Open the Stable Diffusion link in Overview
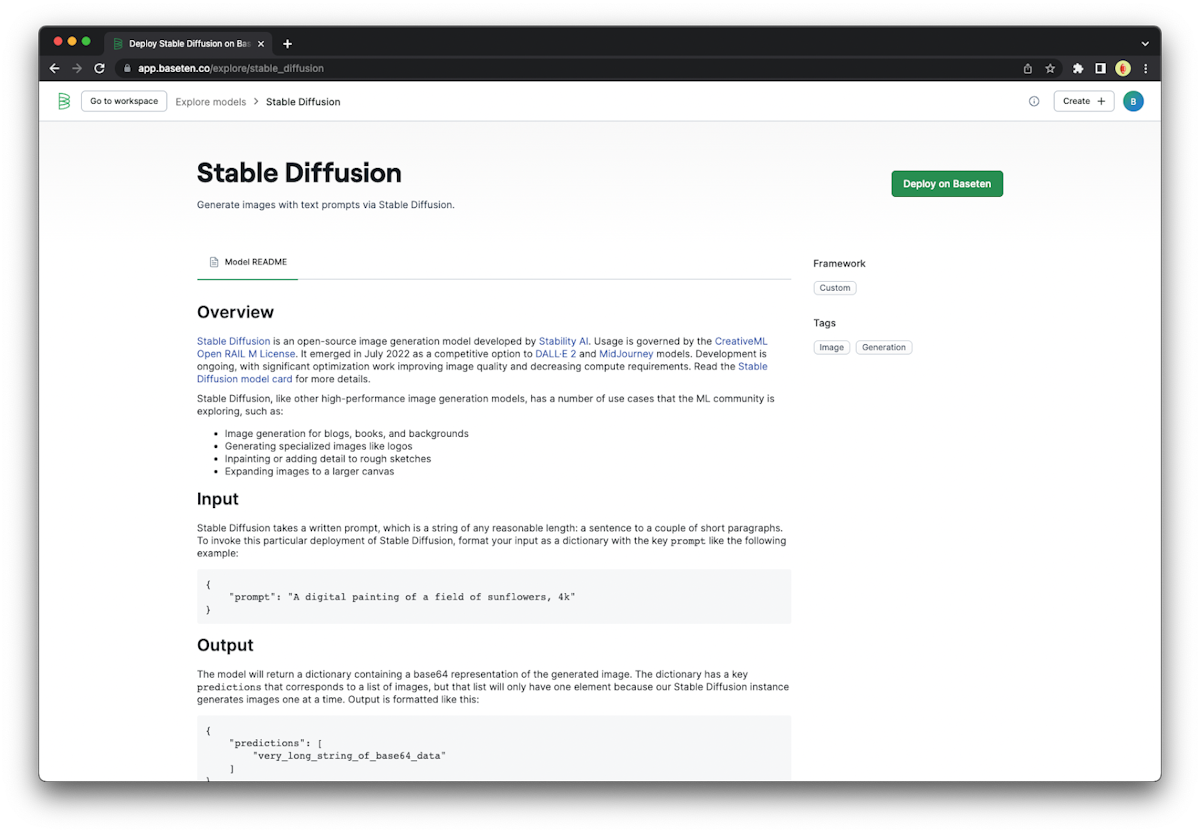Viewport: 1200px width, 833px height. pos(233,341)
